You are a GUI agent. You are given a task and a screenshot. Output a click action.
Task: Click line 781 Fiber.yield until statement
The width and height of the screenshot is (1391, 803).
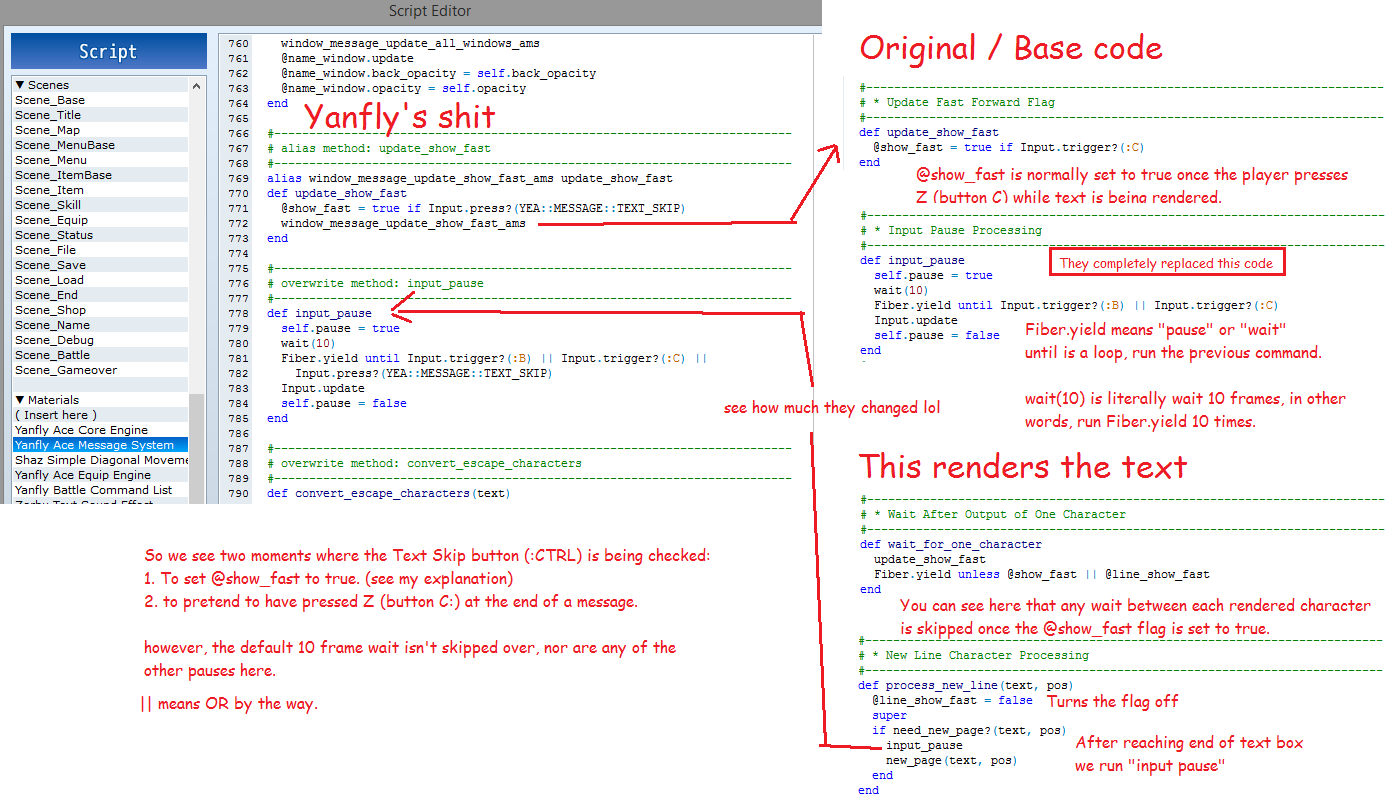(x=494, y=359)
